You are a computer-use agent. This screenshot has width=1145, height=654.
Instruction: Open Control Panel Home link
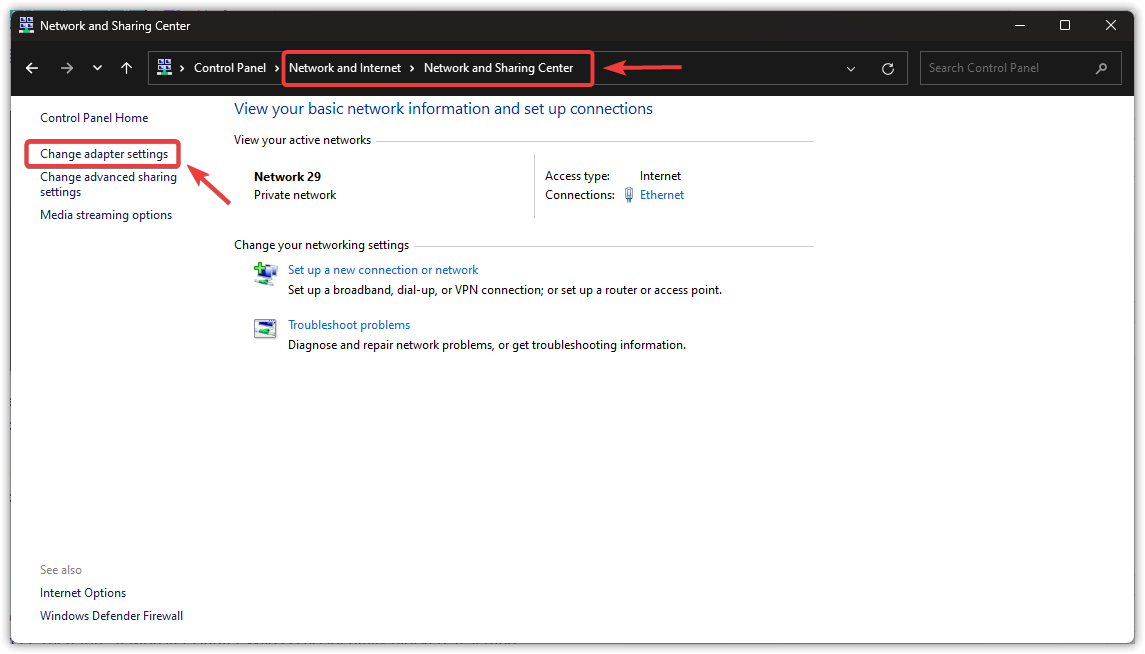tap(94, 118)
